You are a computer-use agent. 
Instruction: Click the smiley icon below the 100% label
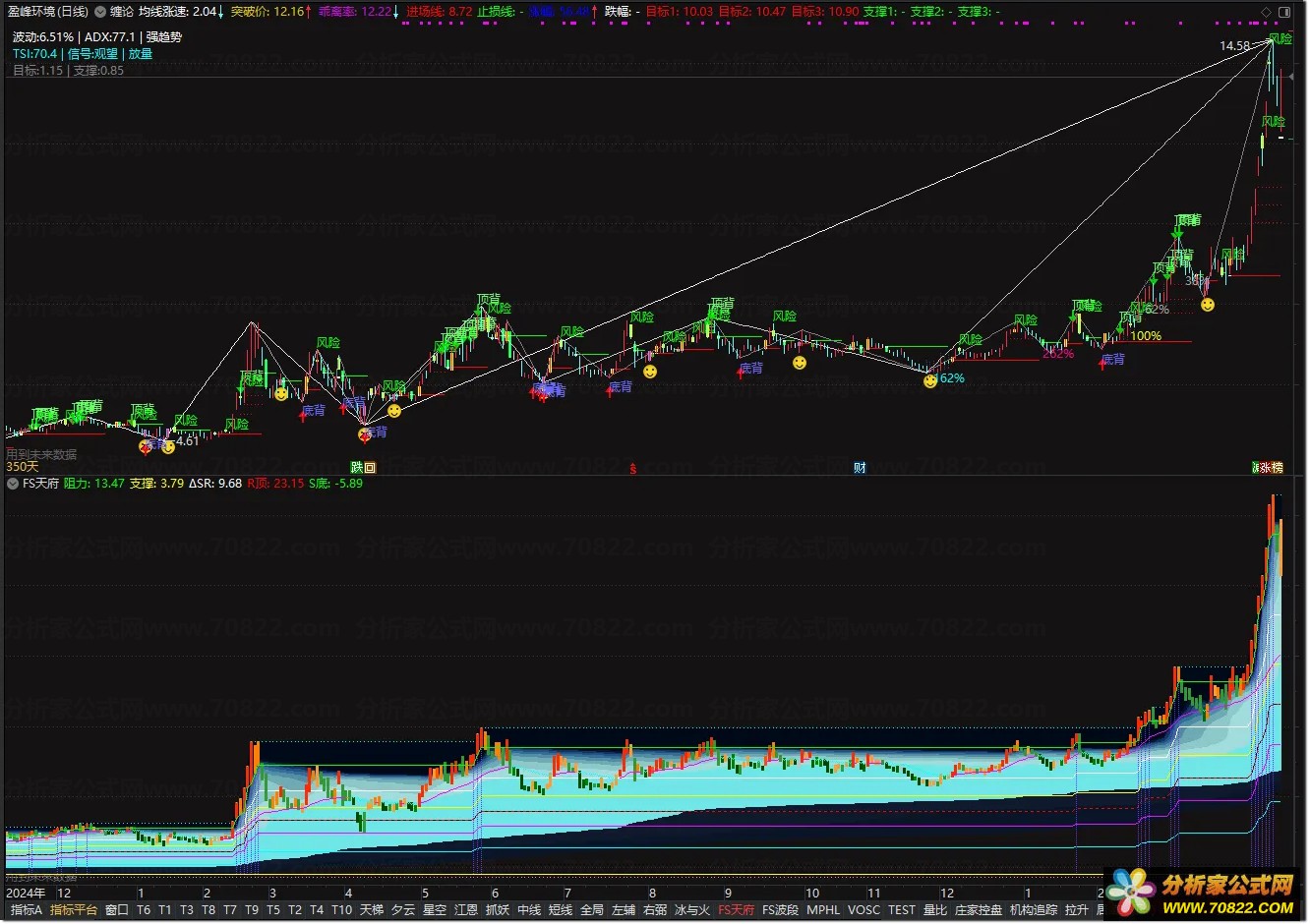[1208, 305]
